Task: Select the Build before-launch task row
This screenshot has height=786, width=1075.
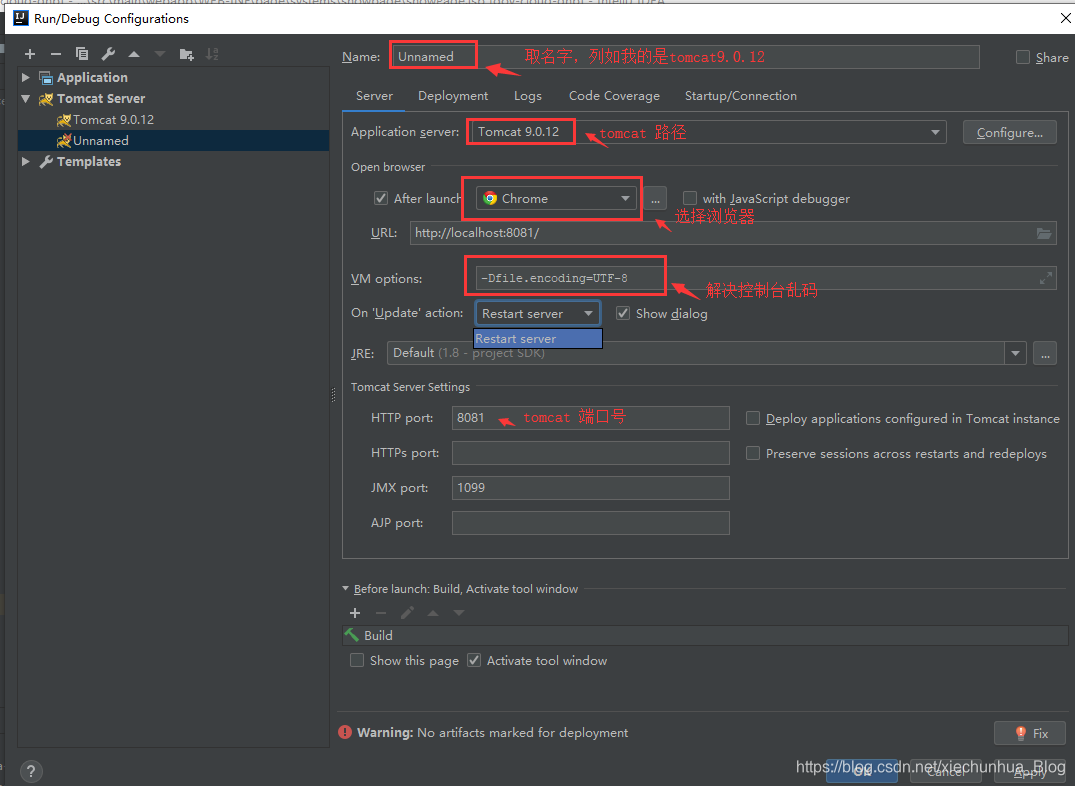Action: click(x=705, y=635)
